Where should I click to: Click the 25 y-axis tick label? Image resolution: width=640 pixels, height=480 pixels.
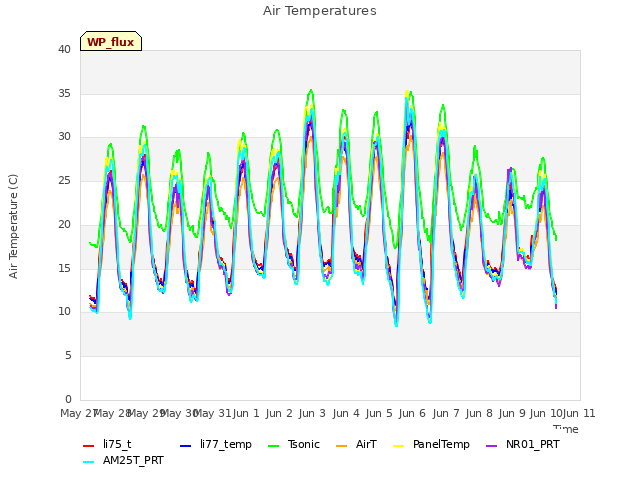(x=64, y=180)
